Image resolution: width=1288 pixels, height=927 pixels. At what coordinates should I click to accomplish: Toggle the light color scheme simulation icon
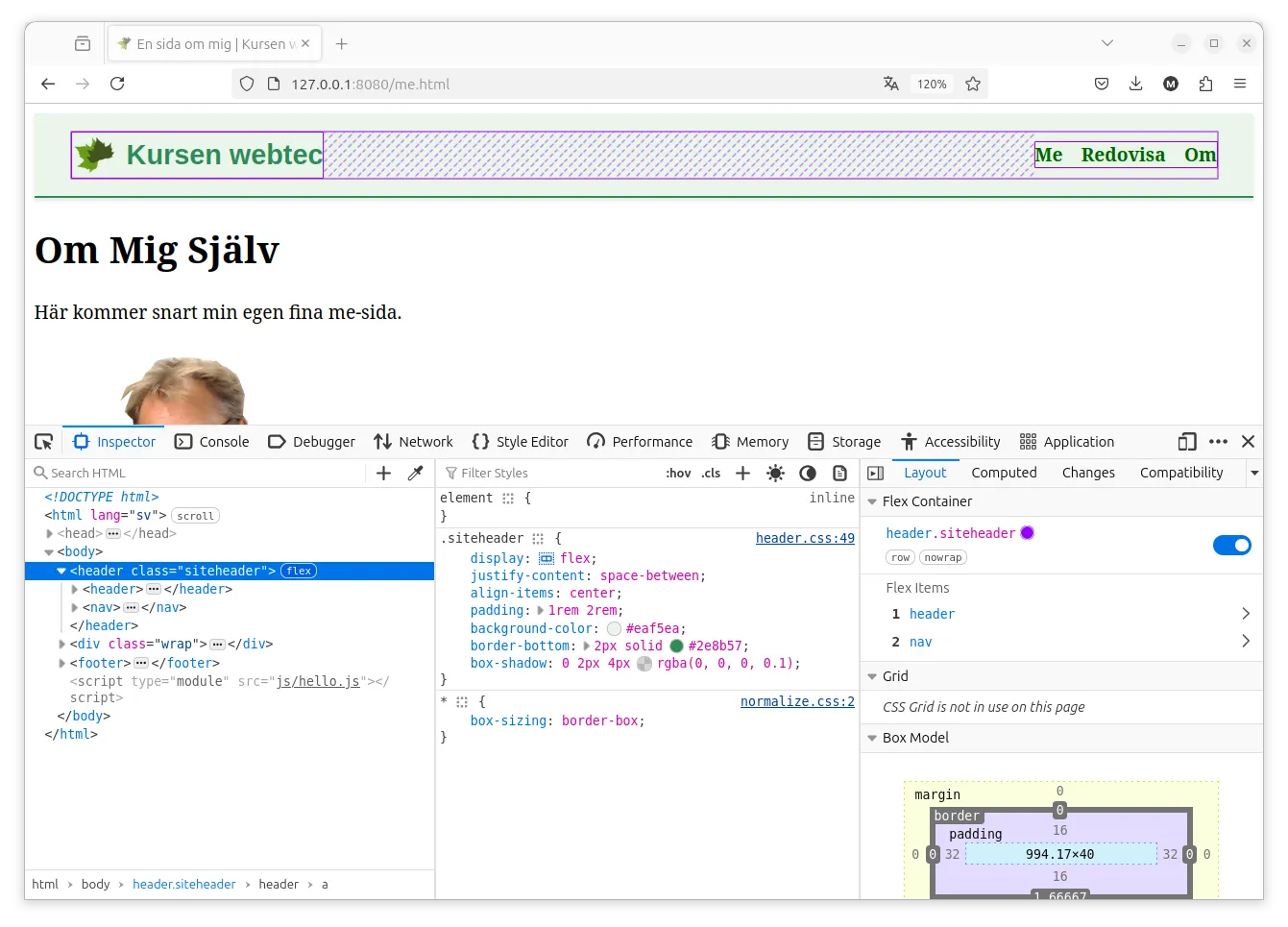(x=775, y=473)
